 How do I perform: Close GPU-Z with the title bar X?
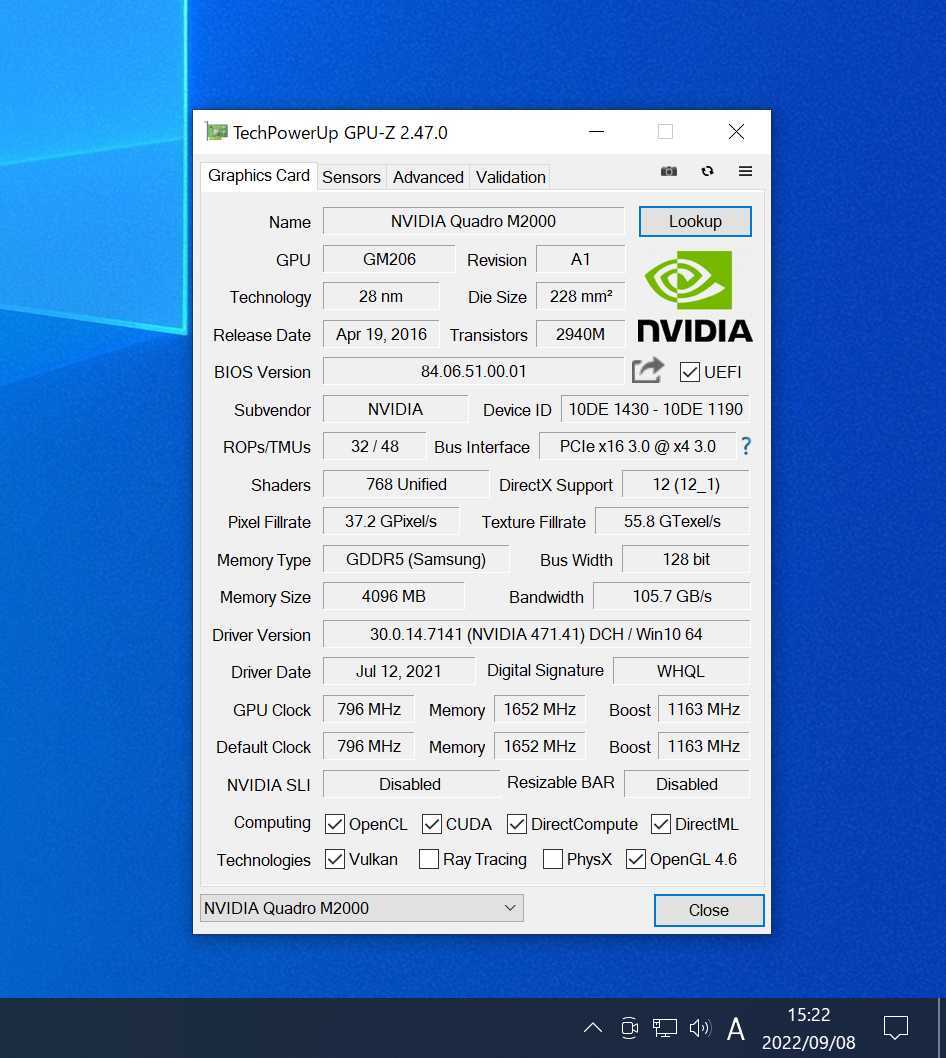[736, 132]
